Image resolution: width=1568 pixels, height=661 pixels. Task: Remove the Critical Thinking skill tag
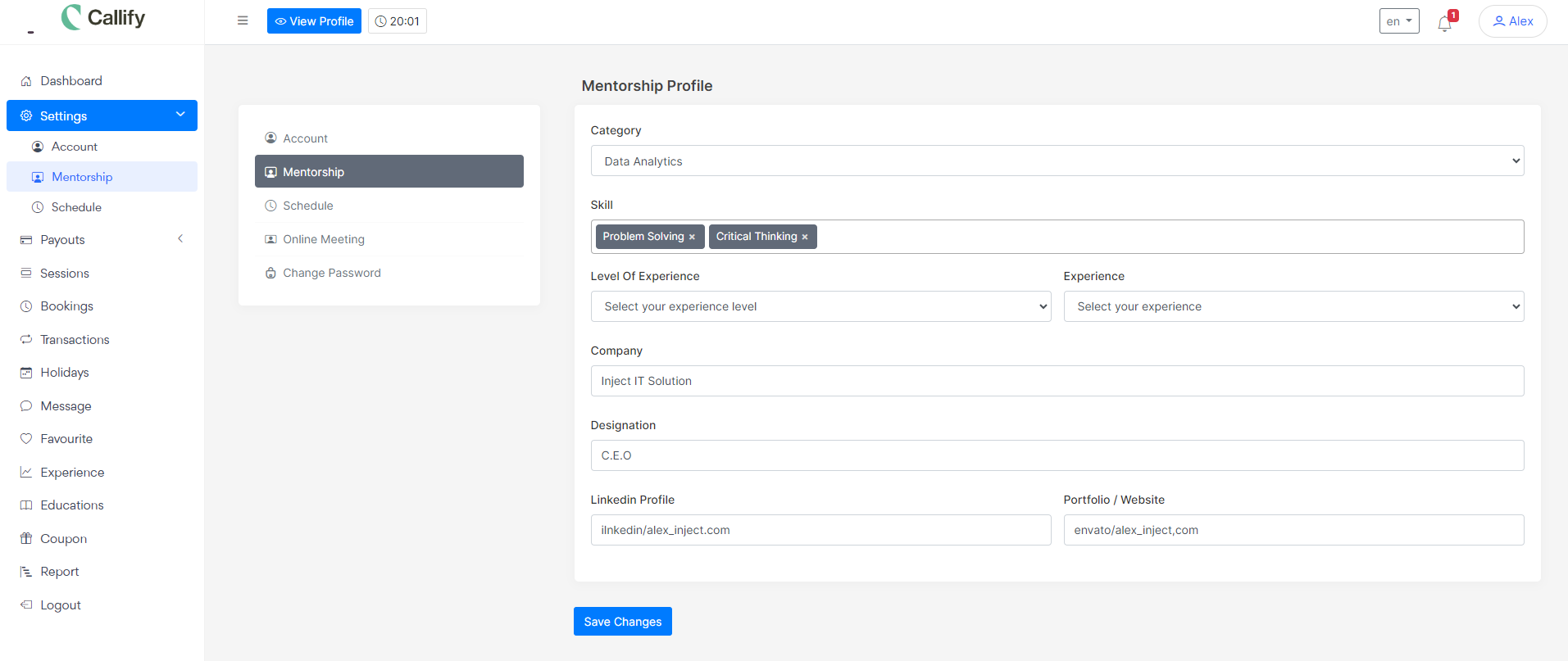(x=805, y=237)
